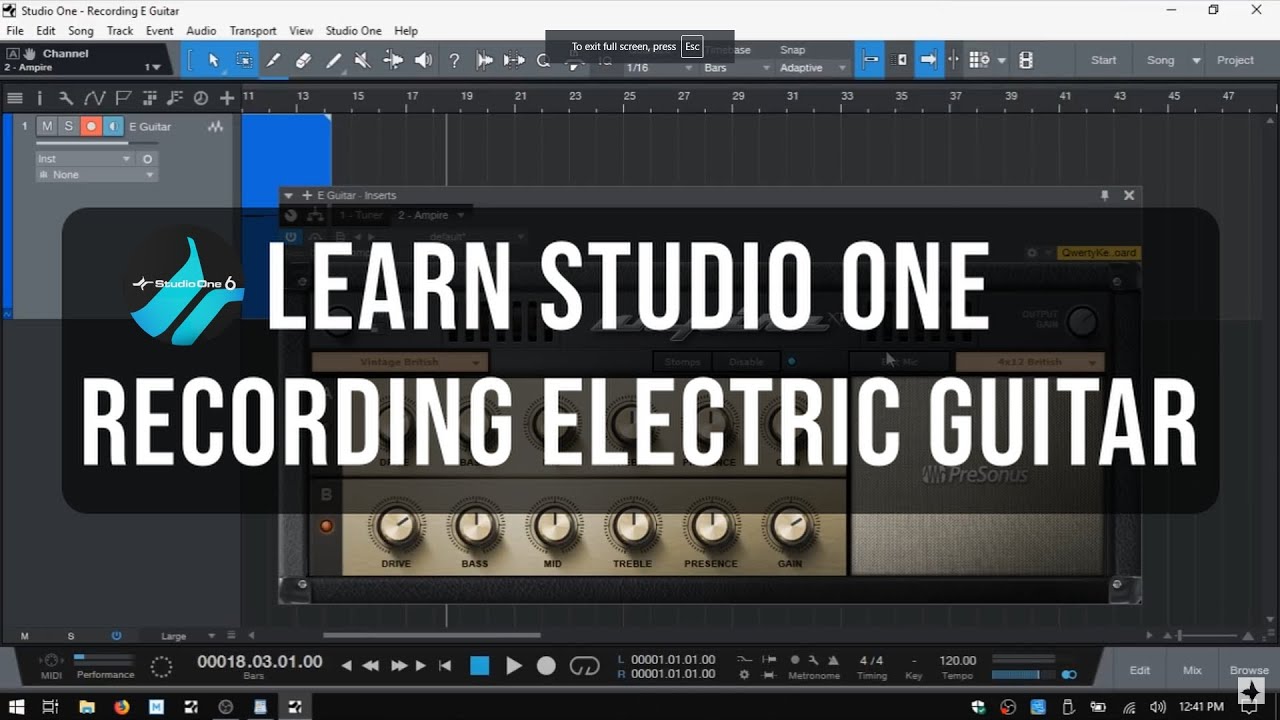1280x720 pixels.
Task: Open the Large track height dropdown
Action: (188, 636)
